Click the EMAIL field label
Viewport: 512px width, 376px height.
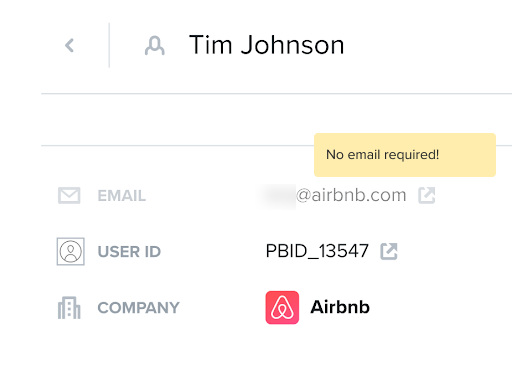tap(122, 196)
